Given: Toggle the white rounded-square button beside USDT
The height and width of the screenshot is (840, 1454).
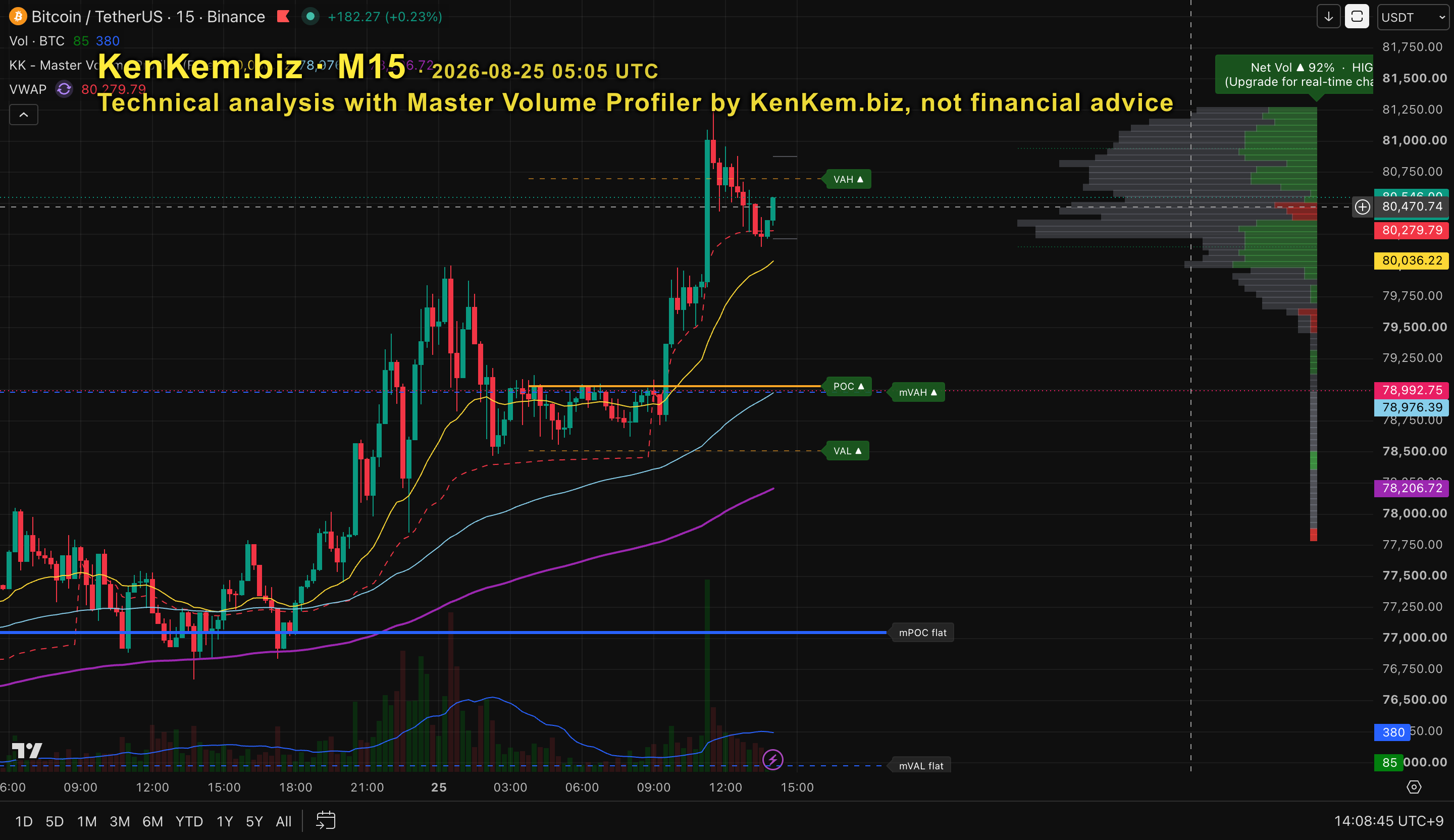Looking at the screenshot, I should (1357, 17).
